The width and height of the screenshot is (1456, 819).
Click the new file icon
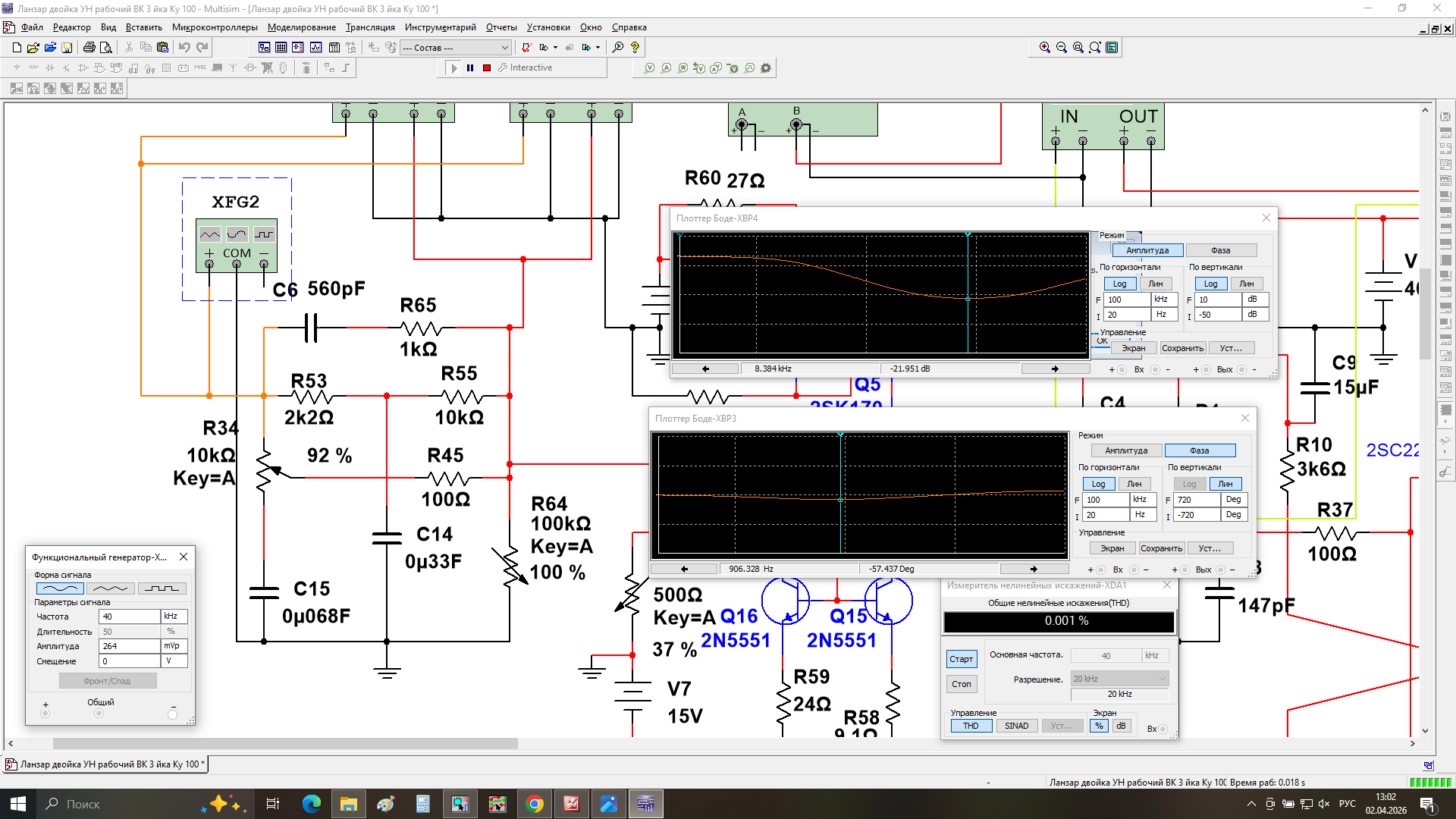(17, 47)
